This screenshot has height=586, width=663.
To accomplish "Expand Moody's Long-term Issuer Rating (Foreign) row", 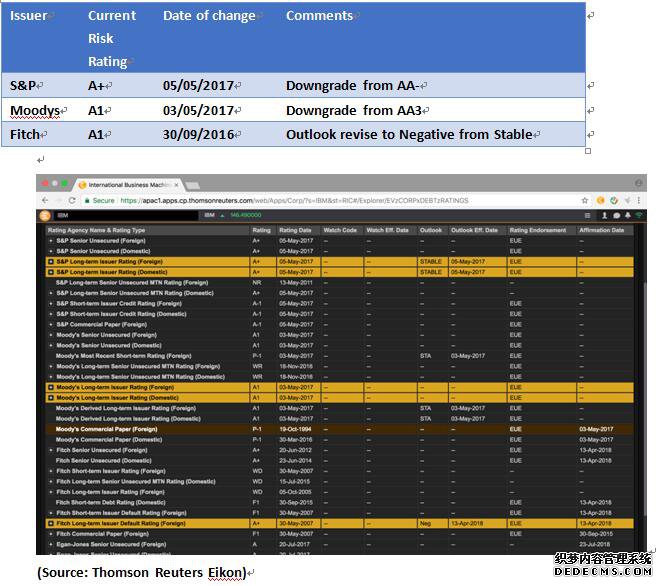I will tap(51, 387).
